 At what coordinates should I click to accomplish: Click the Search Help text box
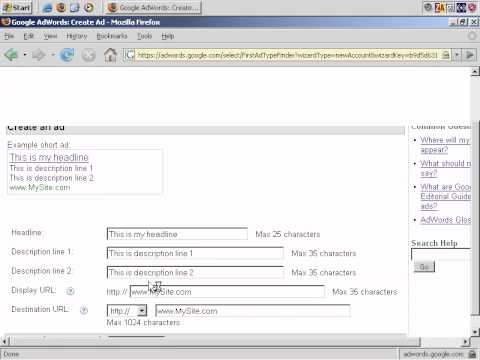(441, 254)
